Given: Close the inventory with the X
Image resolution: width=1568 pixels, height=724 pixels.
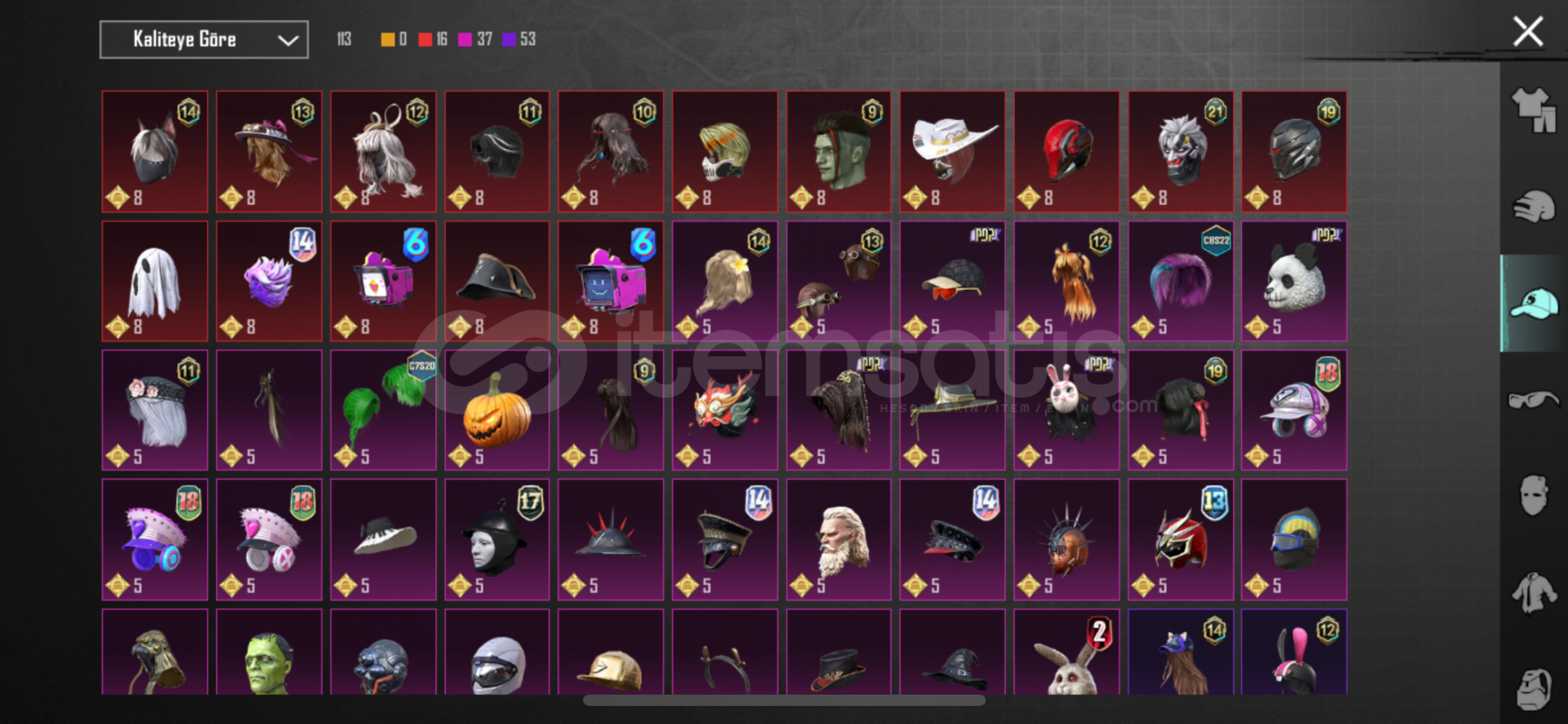Looking at the screenshot, I should [1528, 33].
